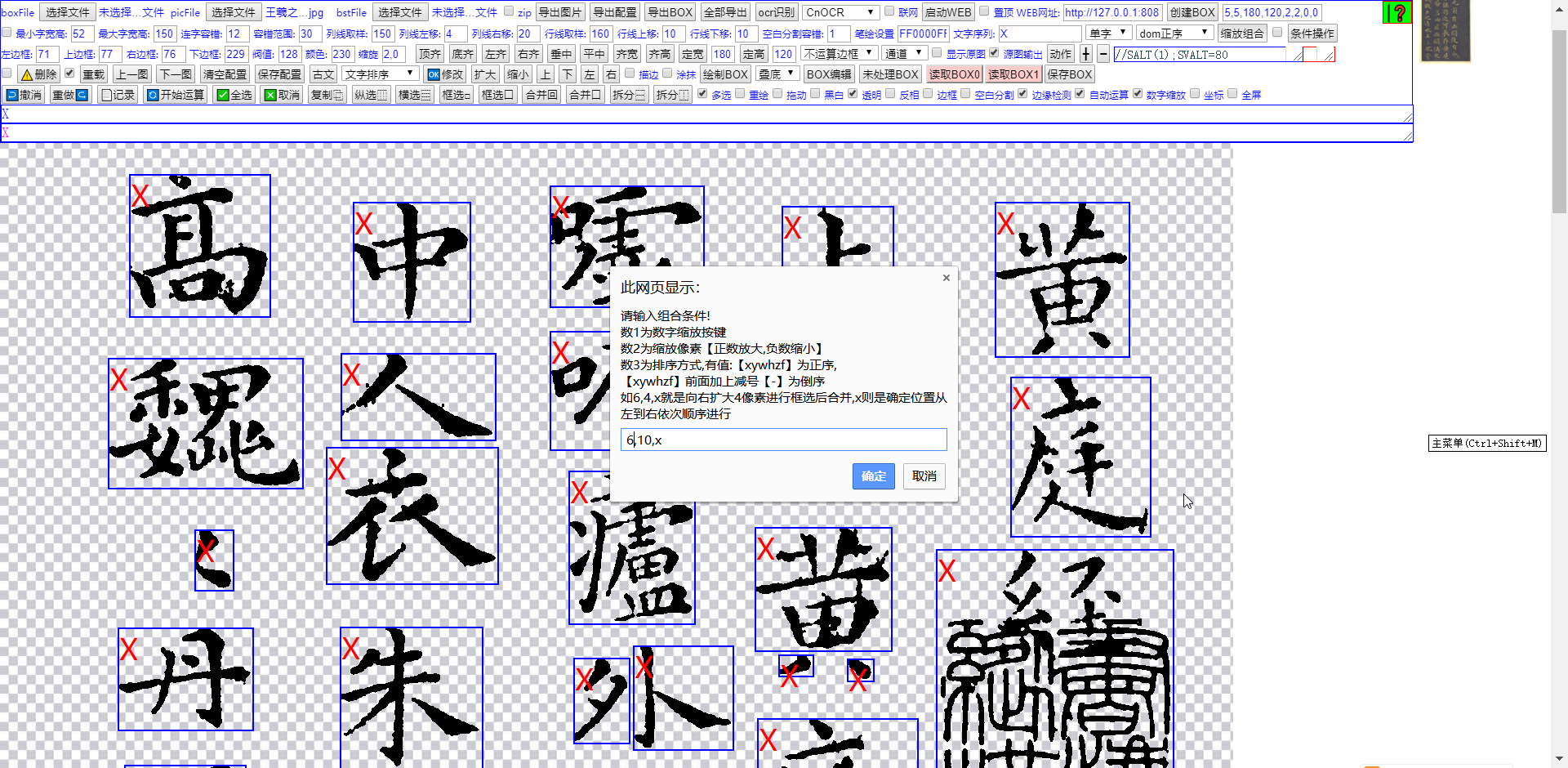Click the 重做 redo button
This screenshot has height=768, width=1568.
click(69, 95)
